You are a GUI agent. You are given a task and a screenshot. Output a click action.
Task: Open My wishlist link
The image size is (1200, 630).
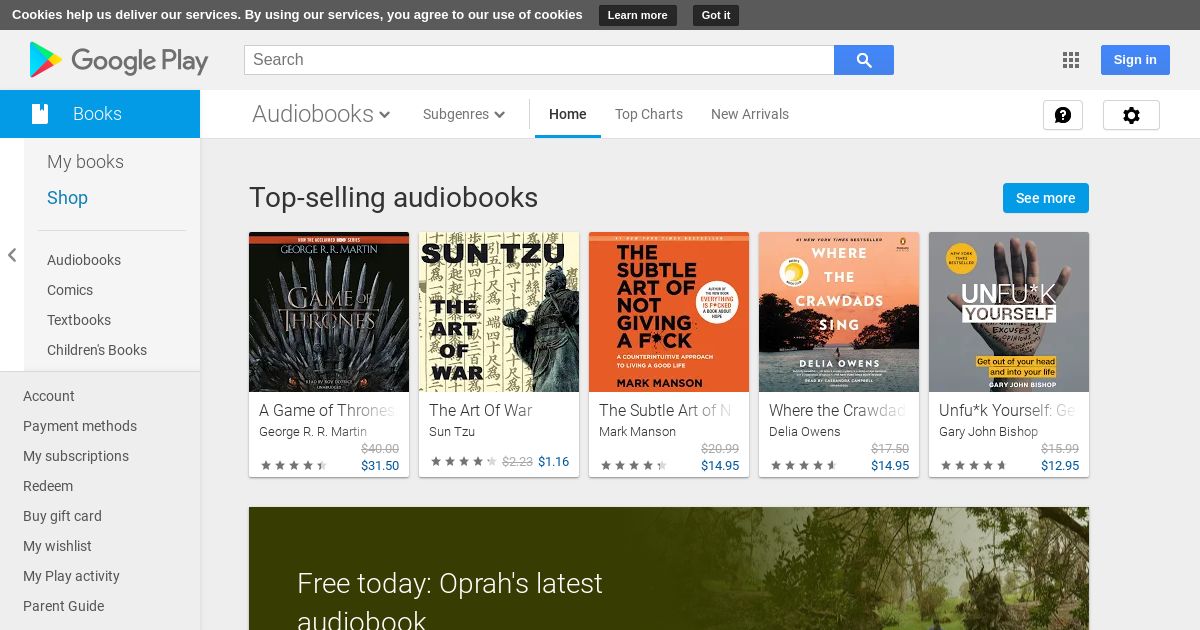[57, 546]
